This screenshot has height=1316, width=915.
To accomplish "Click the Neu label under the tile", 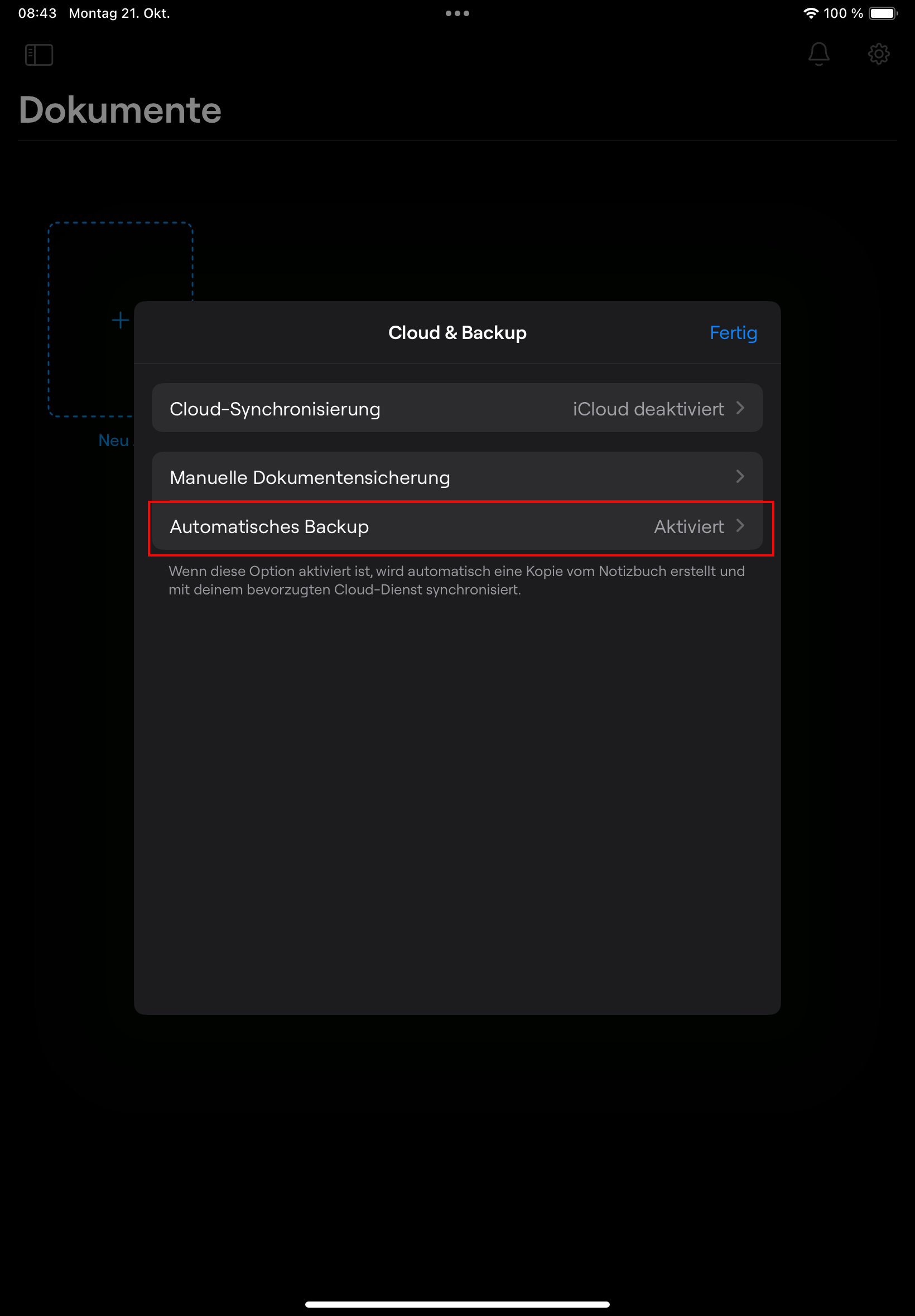I will point(114,441).
